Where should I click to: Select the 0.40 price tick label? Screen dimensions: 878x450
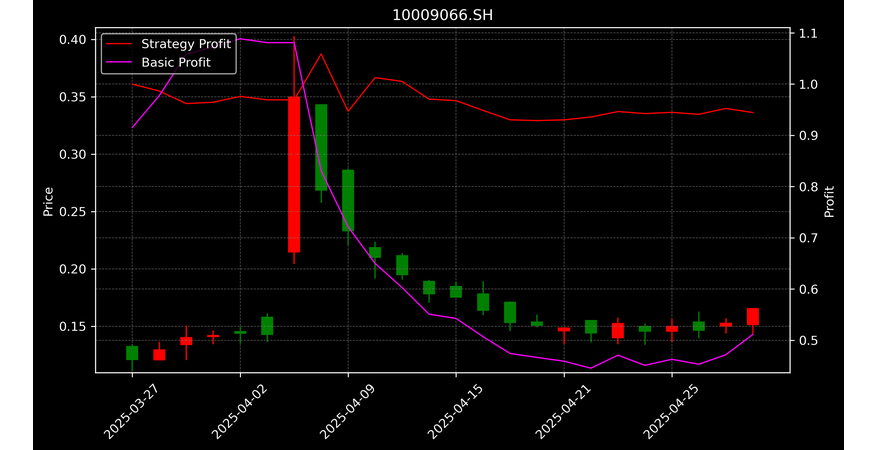point(73,40)
